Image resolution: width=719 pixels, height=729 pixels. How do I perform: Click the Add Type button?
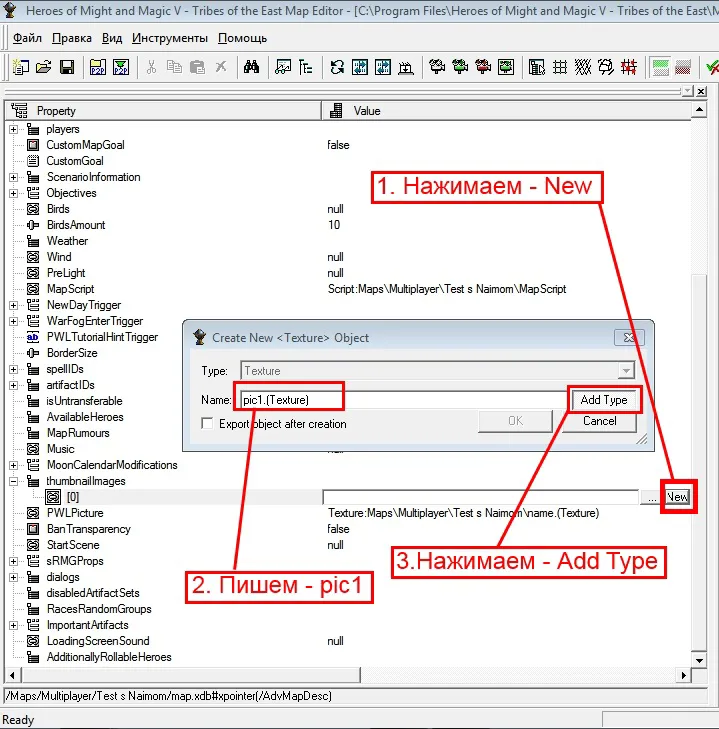tap(604, 400)
